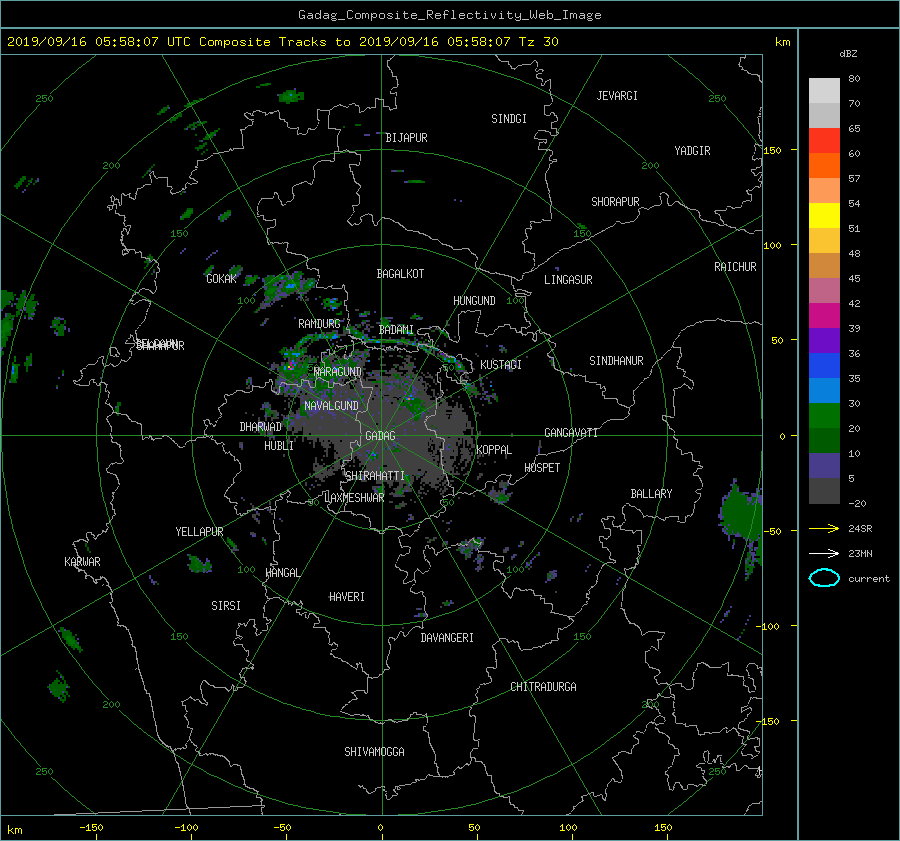This screenshot has height=841, width=900.
Task: Click the JEVARGI city label
Action: [617, 96]
